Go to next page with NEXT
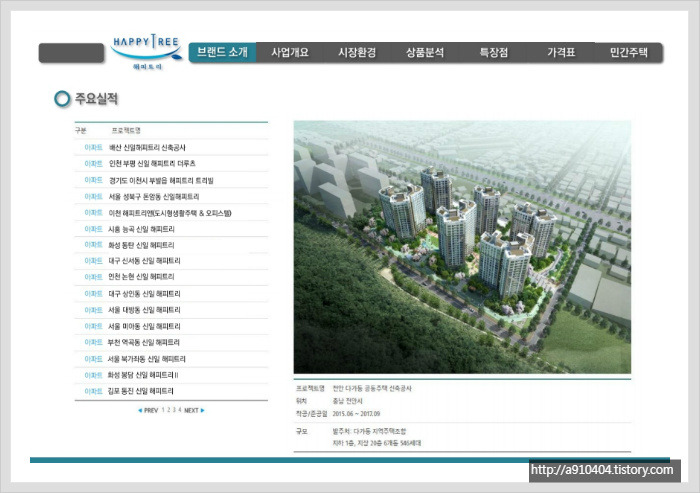Screen dimensions: 700x493 194,410
